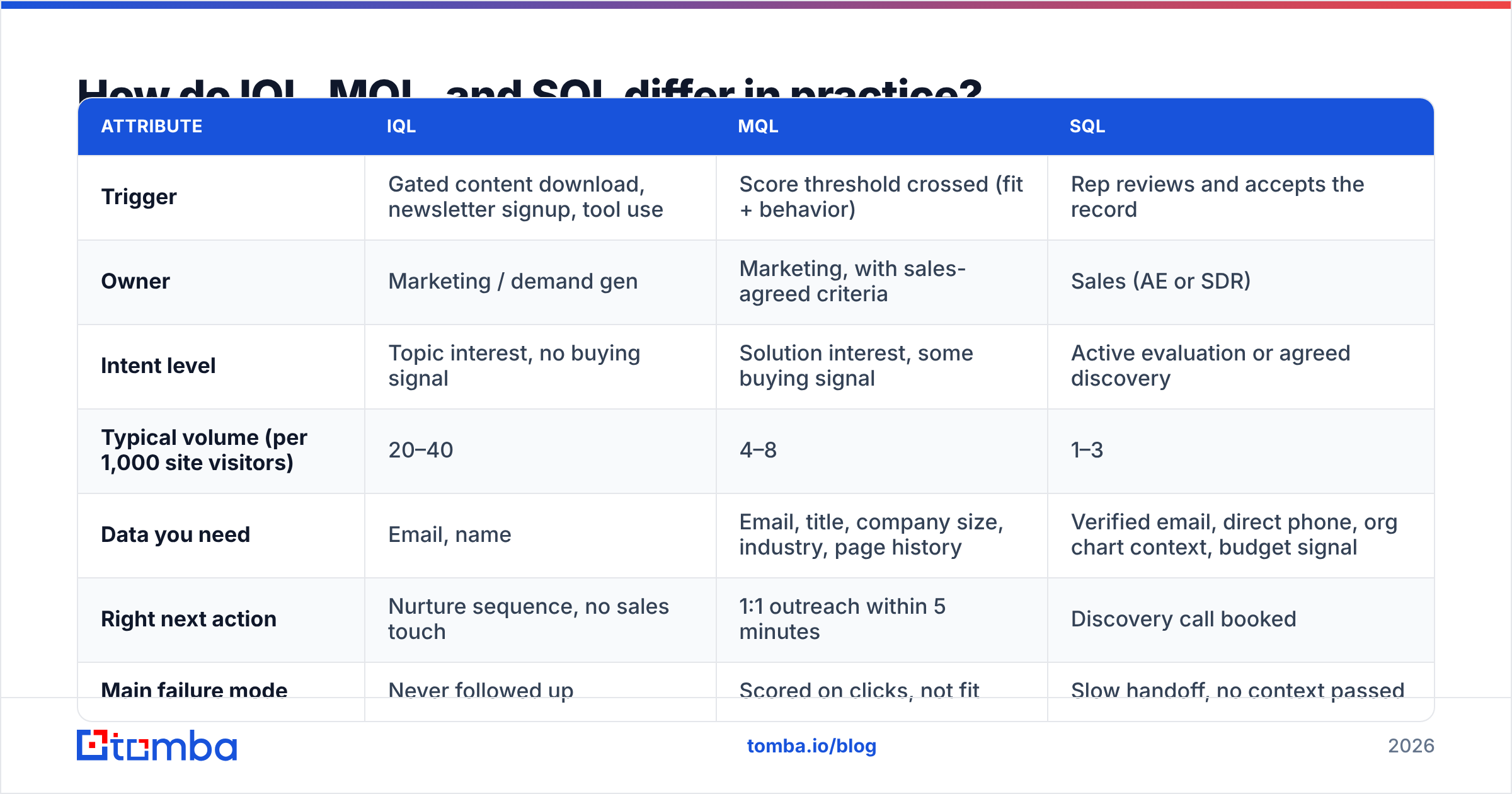Screen dimensions: 1512x794
Task: Click the IQL column header
Action: coord(401,126)
